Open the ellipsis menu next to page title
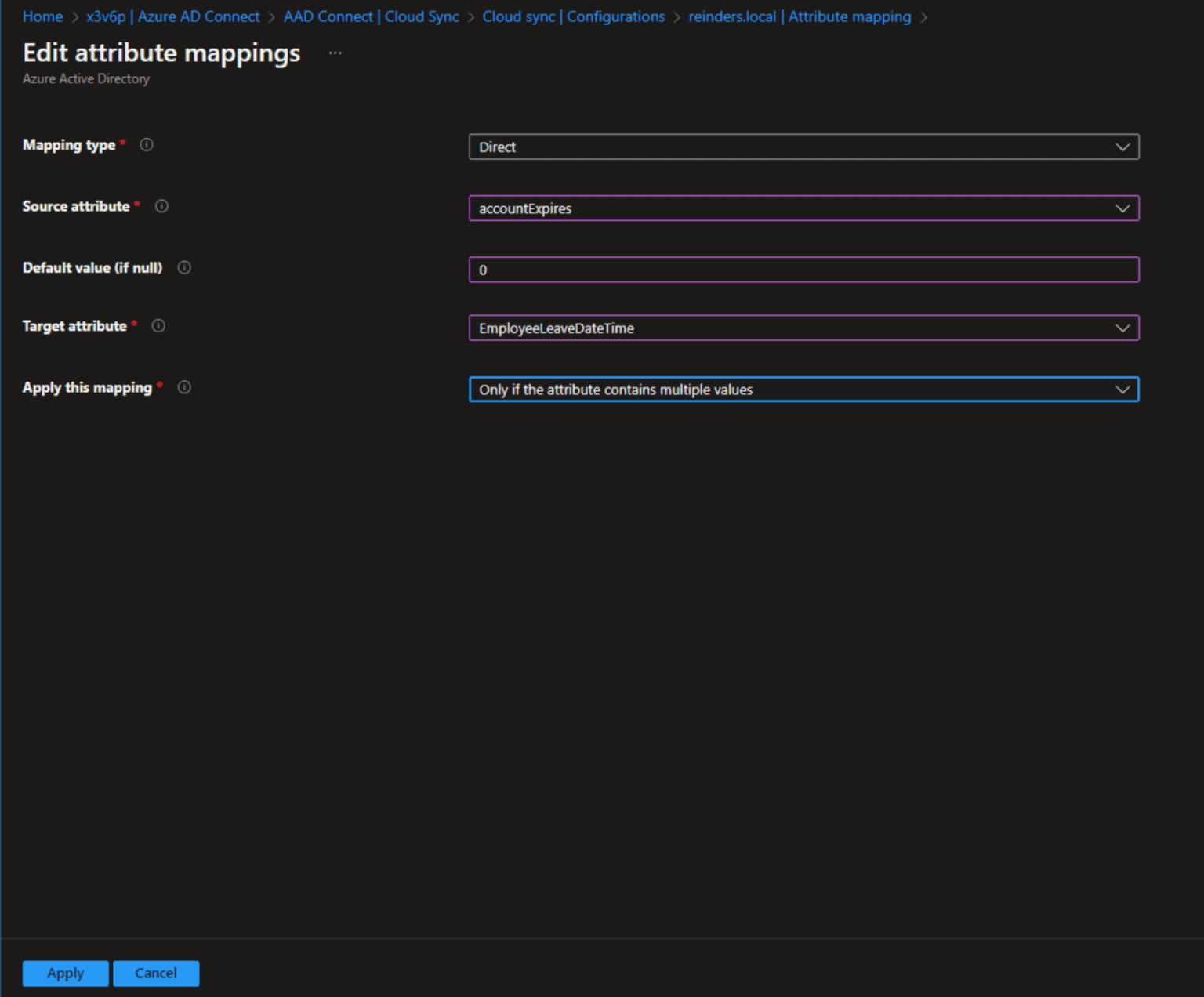Viewport: 1204px width, 997px height. 335,53
